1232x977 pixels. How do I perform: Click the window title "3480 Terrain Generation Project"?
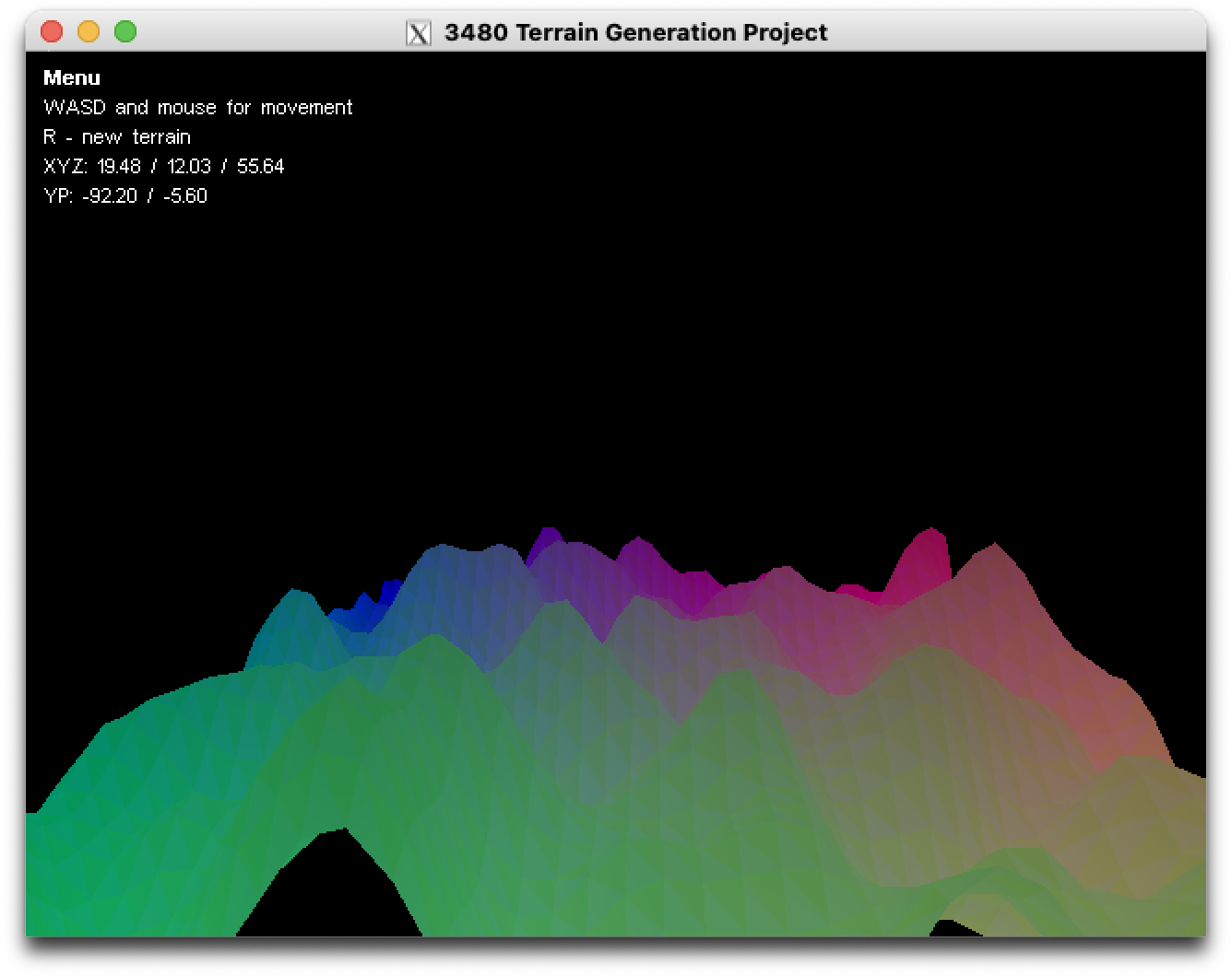[635, 32]
